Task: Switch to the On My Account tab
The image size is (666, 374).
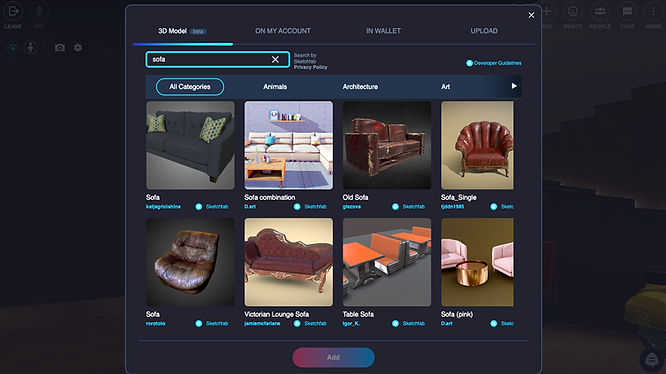Action: (283, 31)
